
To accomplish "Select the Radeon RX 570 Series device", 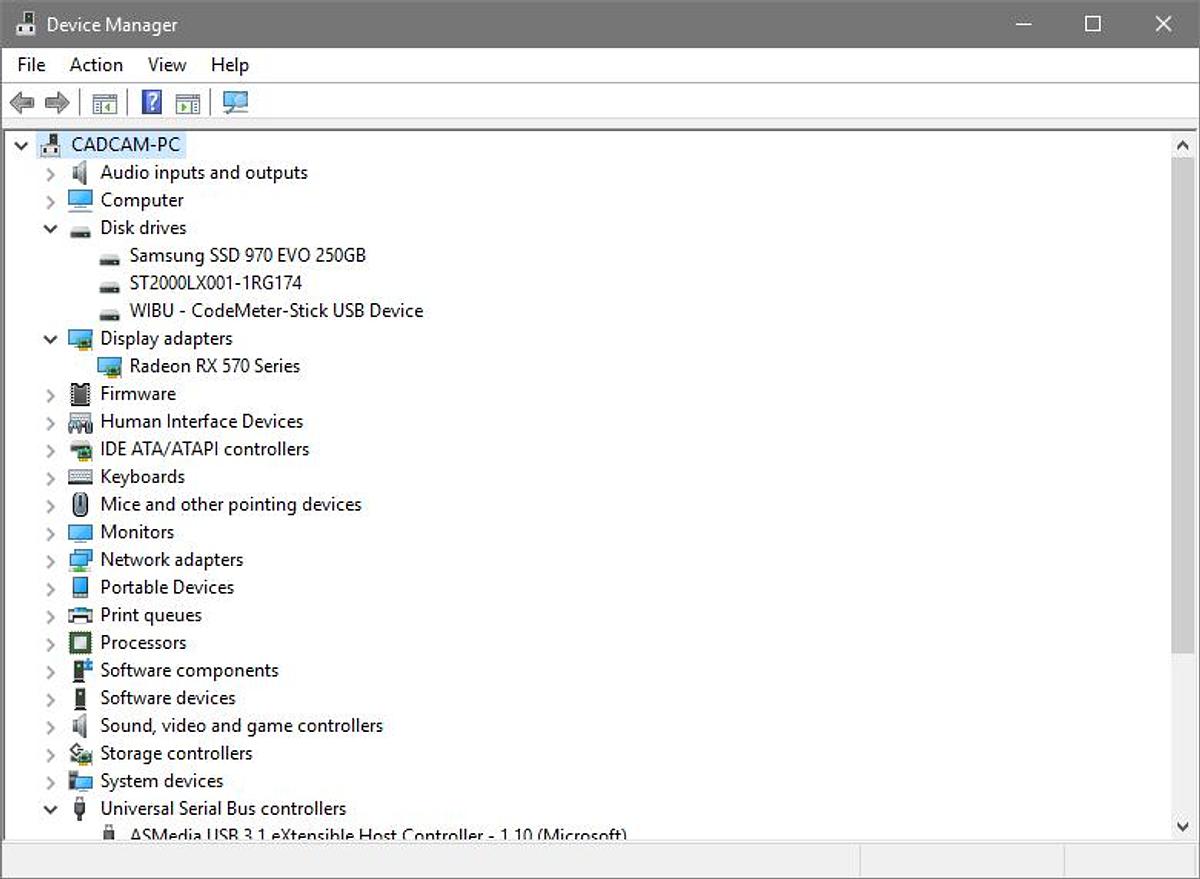I will click(x=214, y=366).
